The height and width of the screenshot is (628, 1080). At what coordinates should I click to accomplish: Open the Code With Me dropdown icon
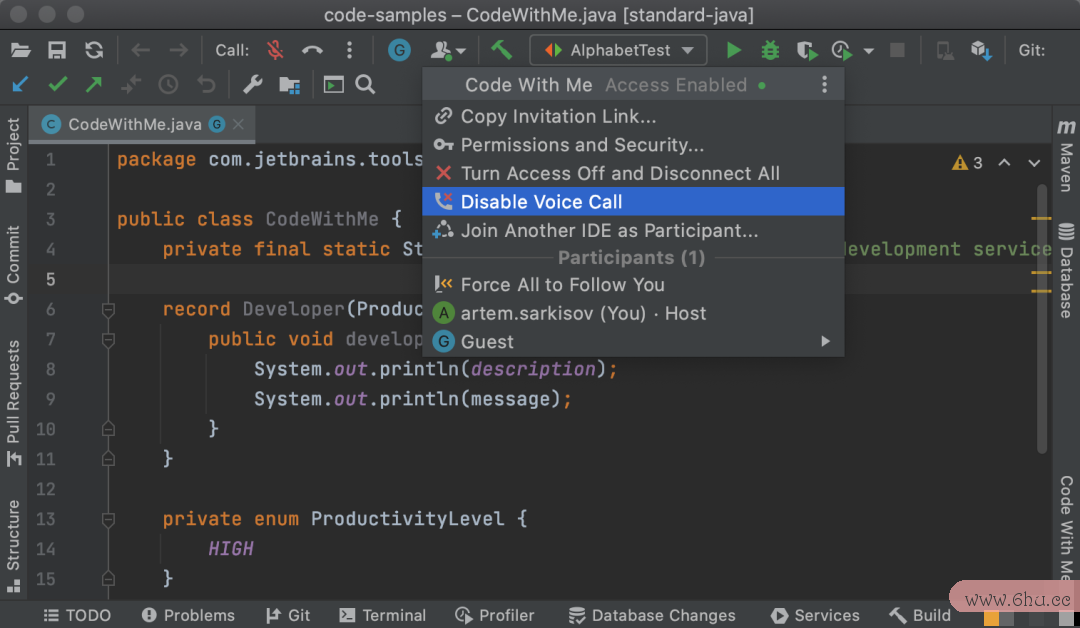(x=448, y=50)
